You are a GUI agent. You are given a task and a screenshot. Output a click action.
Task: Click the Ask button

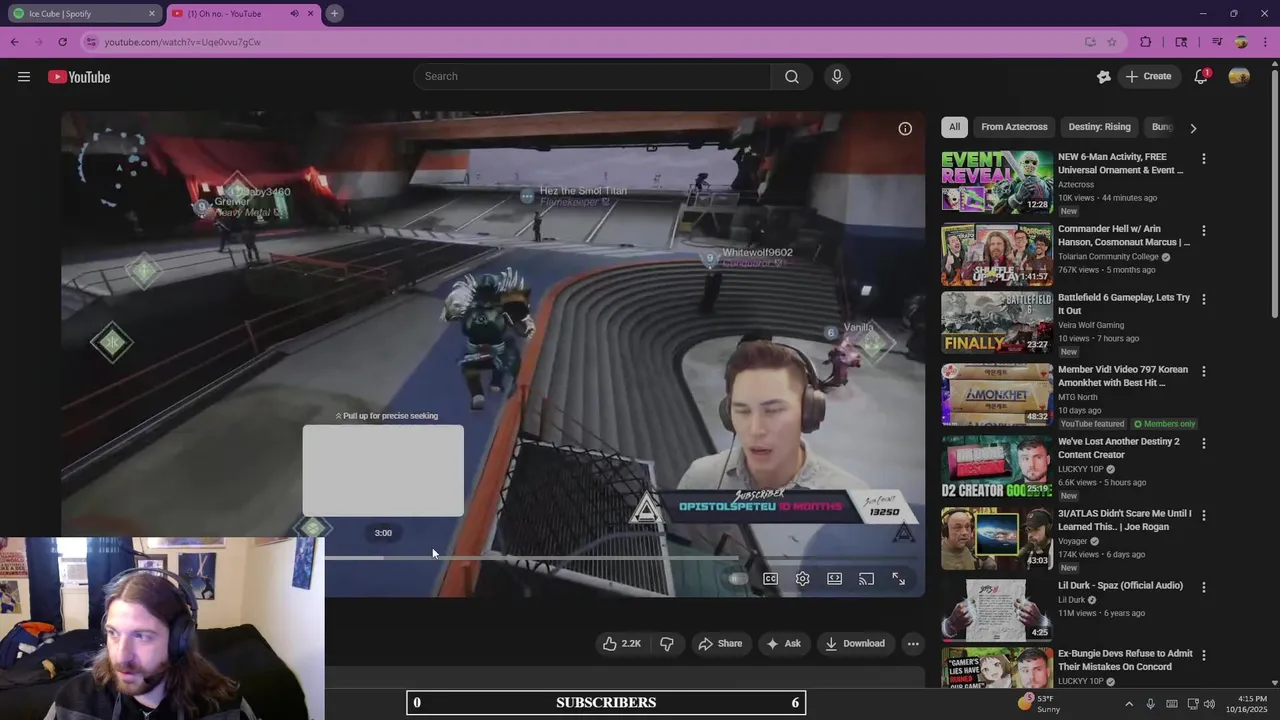point(784,644)
